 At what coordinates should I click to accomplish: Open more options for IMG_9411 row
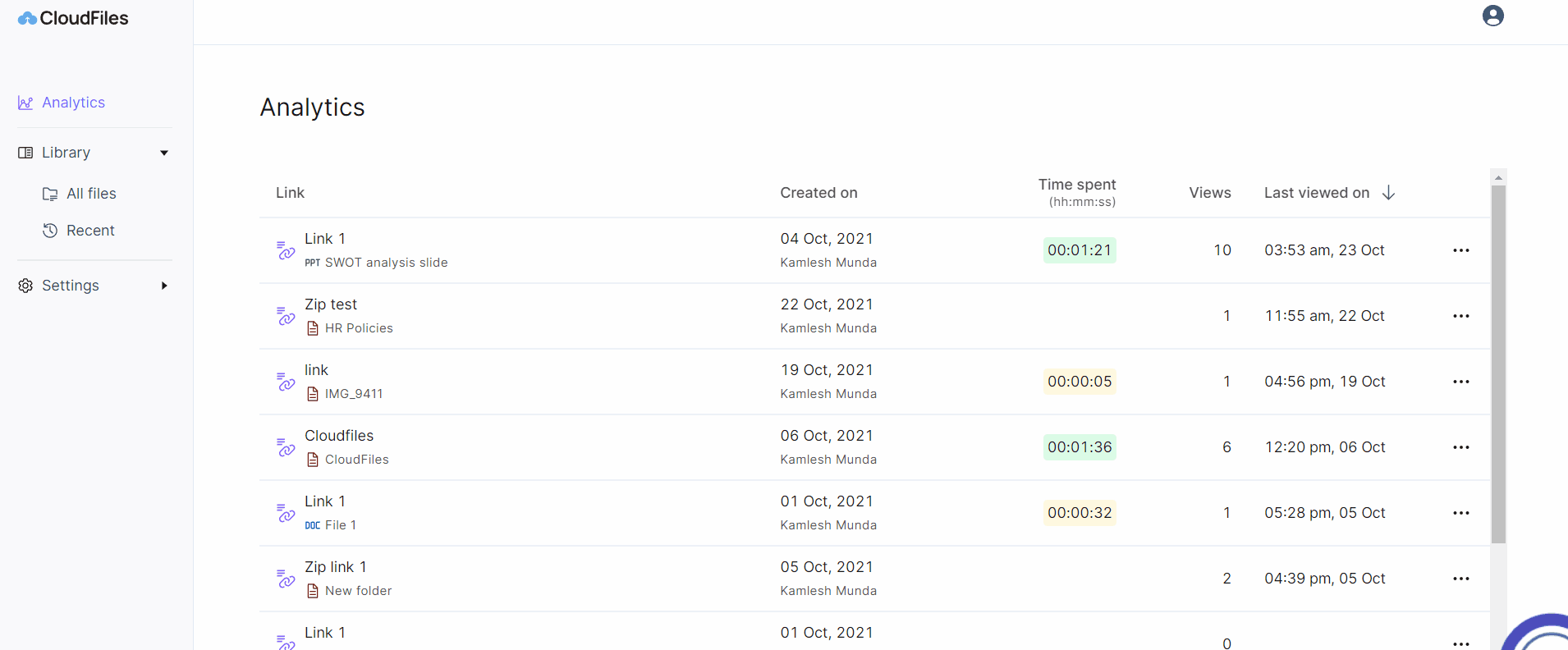pos(1460,382)
